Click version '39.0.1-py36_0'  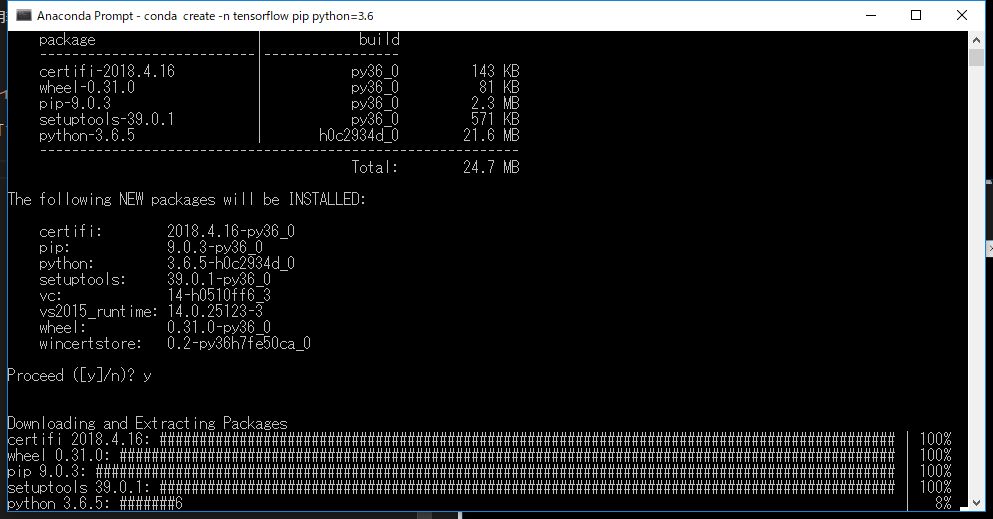click(219, 279)
